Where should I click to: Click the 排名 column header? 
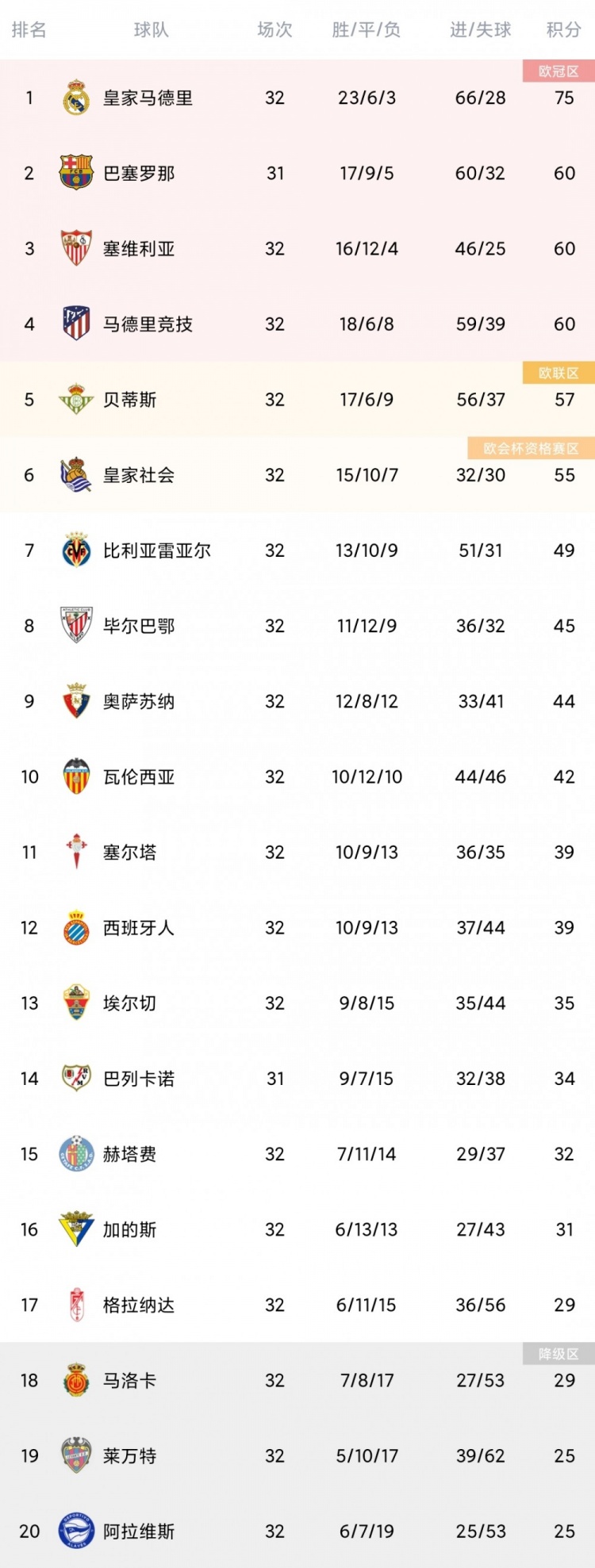point(29,30)
